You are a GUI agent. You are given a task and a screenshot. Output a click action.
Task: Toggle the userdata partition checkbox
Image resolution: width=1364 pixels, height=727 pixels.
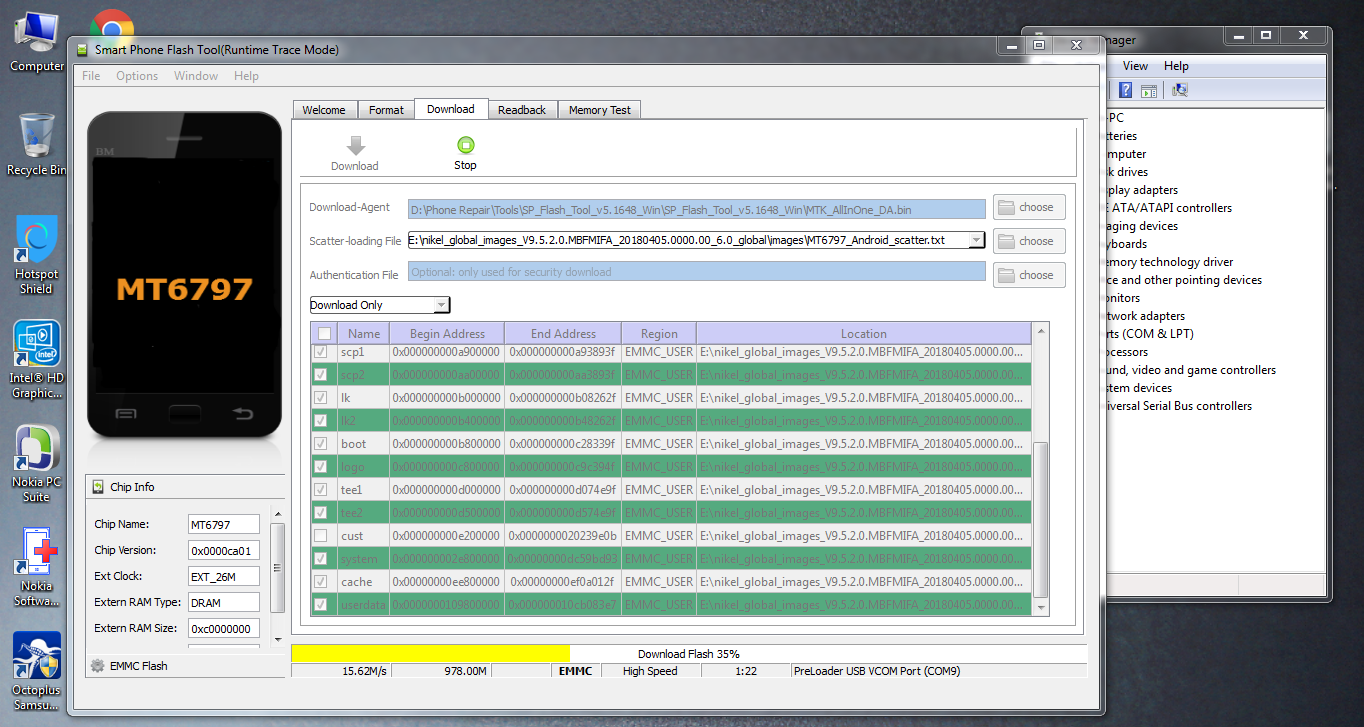[x=321, y=604]
